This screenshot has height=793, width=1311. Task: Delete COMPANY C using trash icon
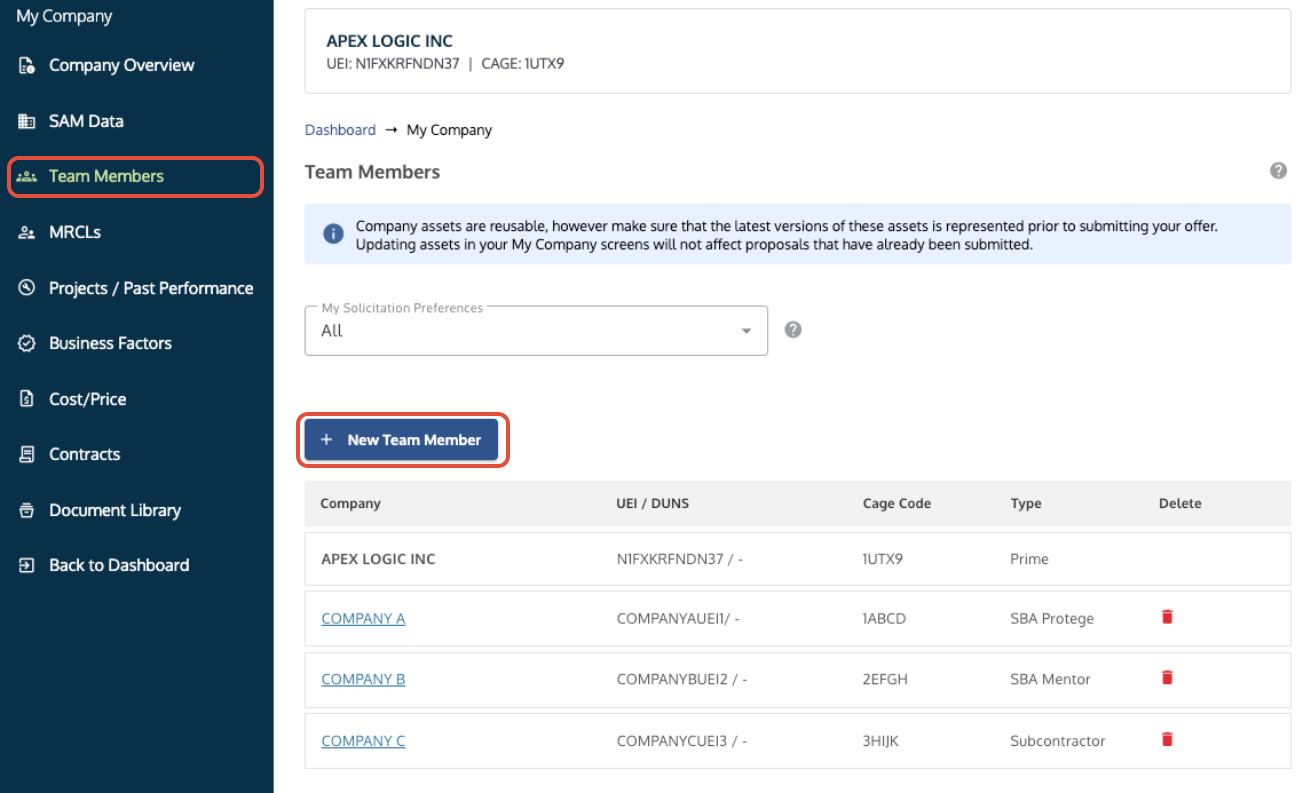(x=1166, y=740)
